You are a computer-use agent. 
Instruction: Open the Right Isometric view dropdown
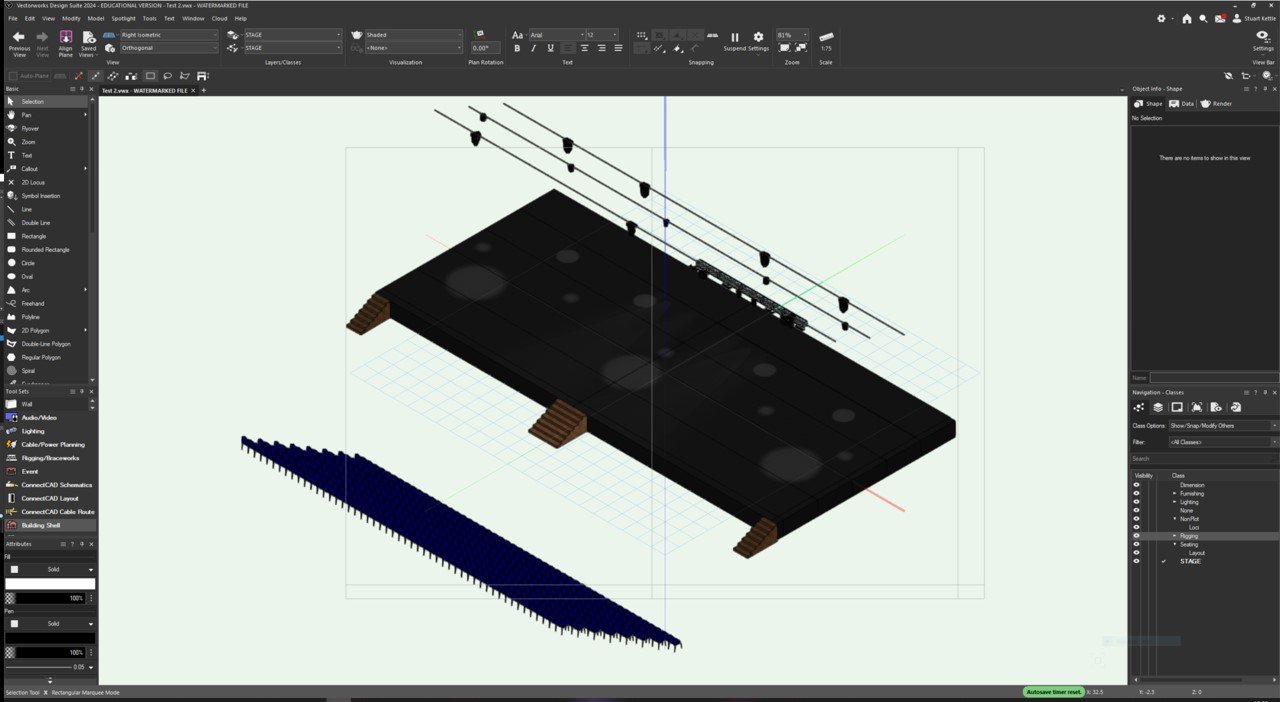(168, 35)
